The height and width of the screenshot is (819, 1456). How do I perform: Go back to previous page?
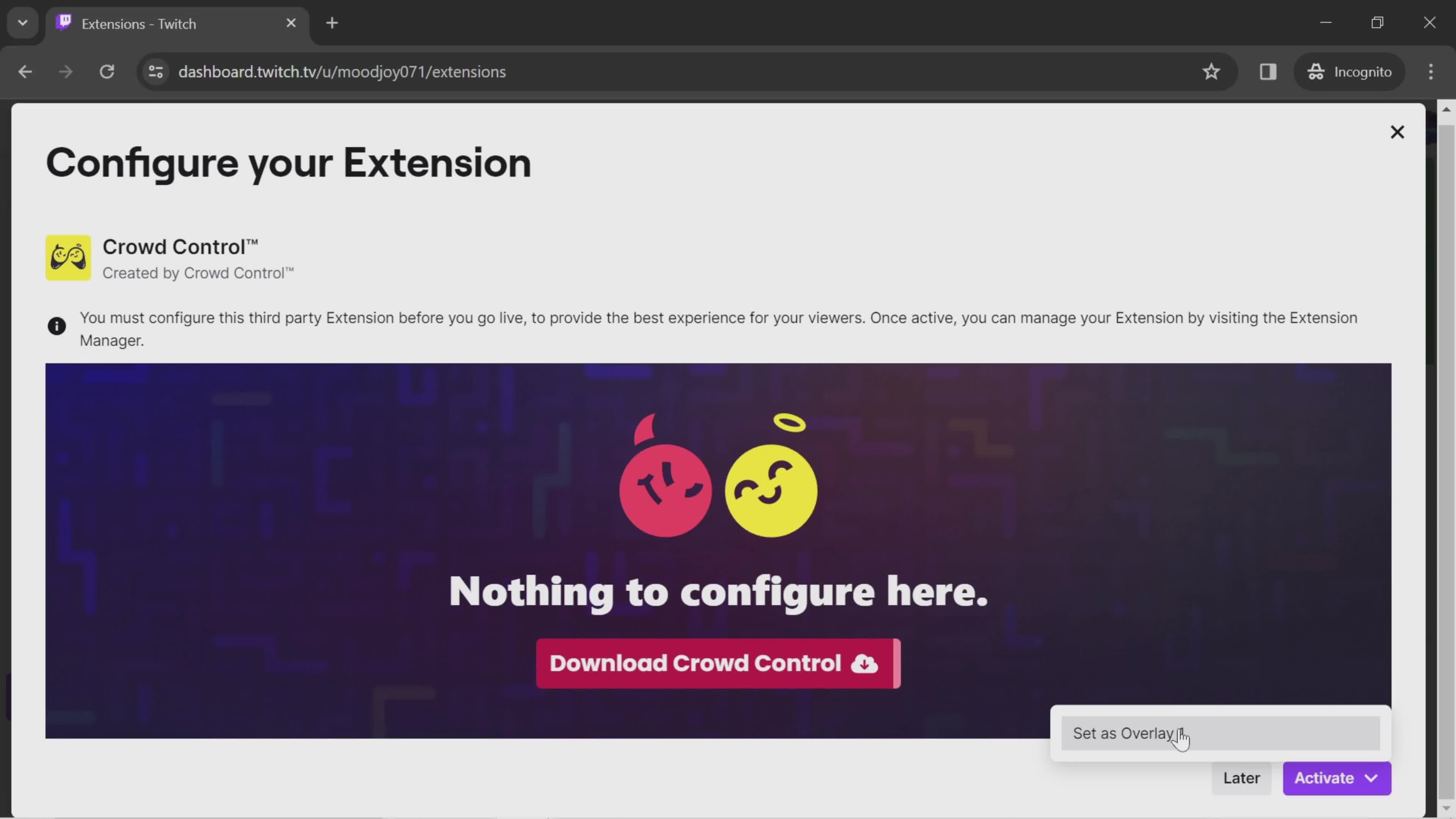(25, 72)
